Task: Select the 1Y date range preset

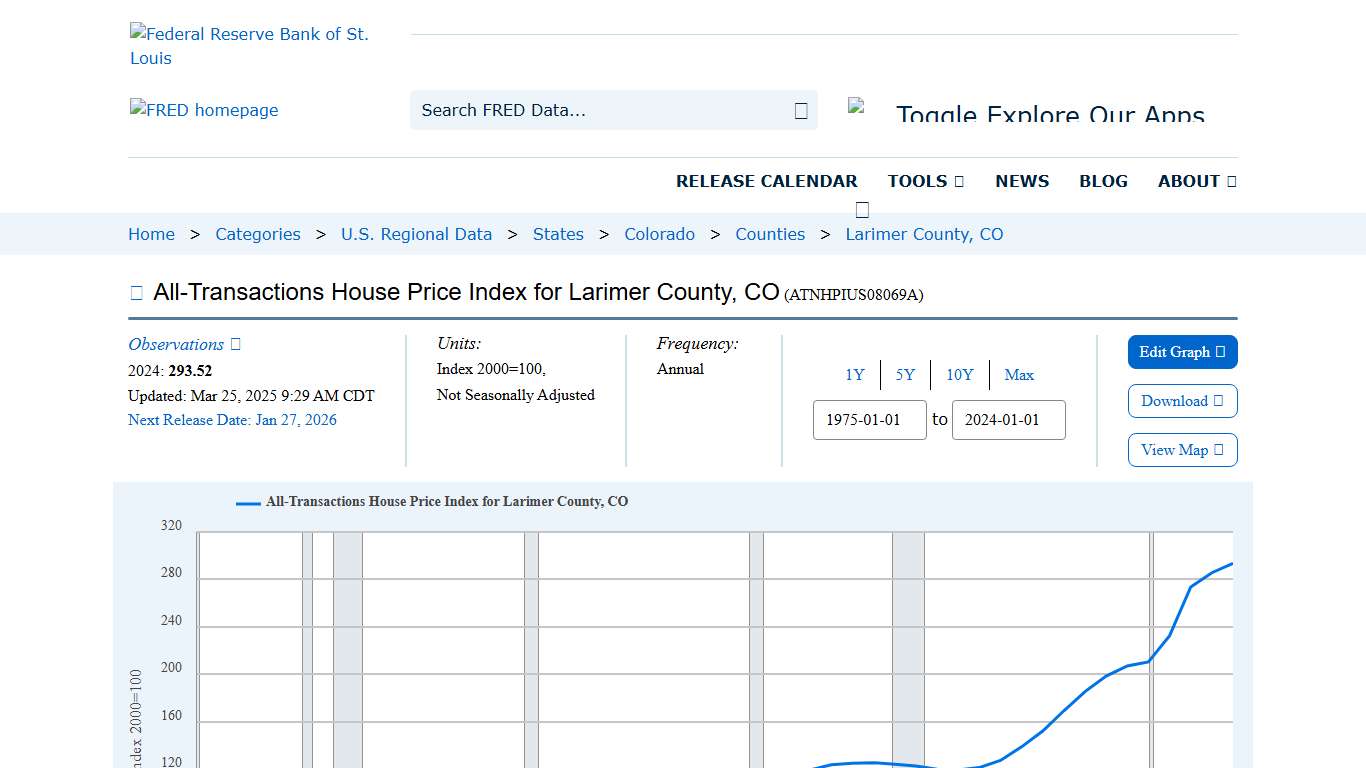Action: click(x=855, y=374)
